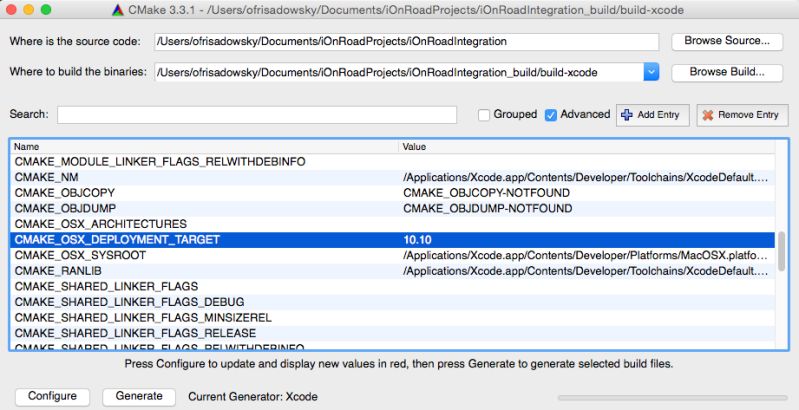Screen dimensions: 799x410
Task: Select the CMAKE_RANLIB entry
Action: (392, 271)
